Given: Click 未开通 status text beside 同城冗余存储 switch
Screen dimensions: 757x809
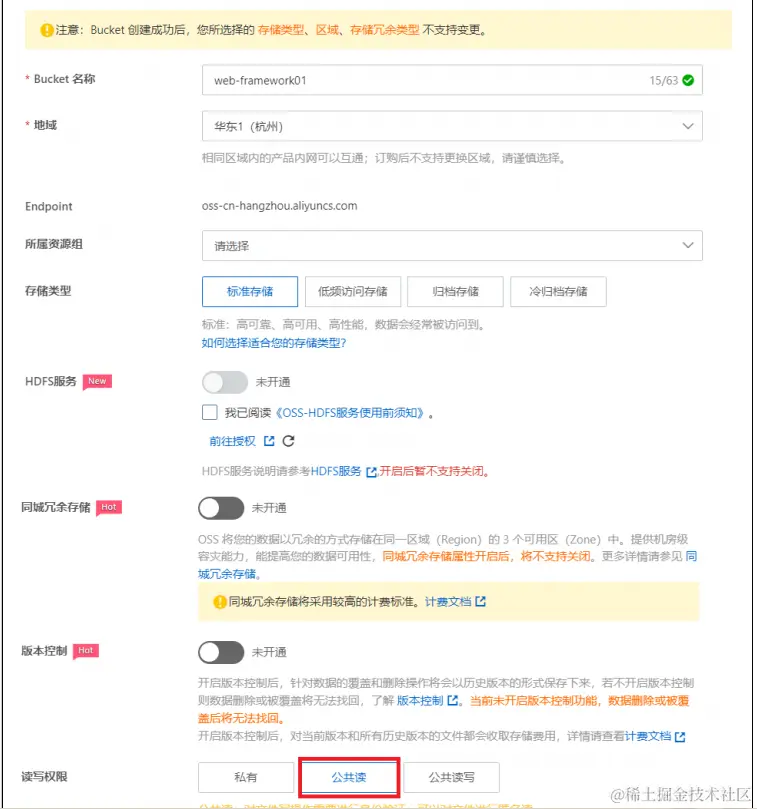Looking at the screenshot, I should (269, 508).
